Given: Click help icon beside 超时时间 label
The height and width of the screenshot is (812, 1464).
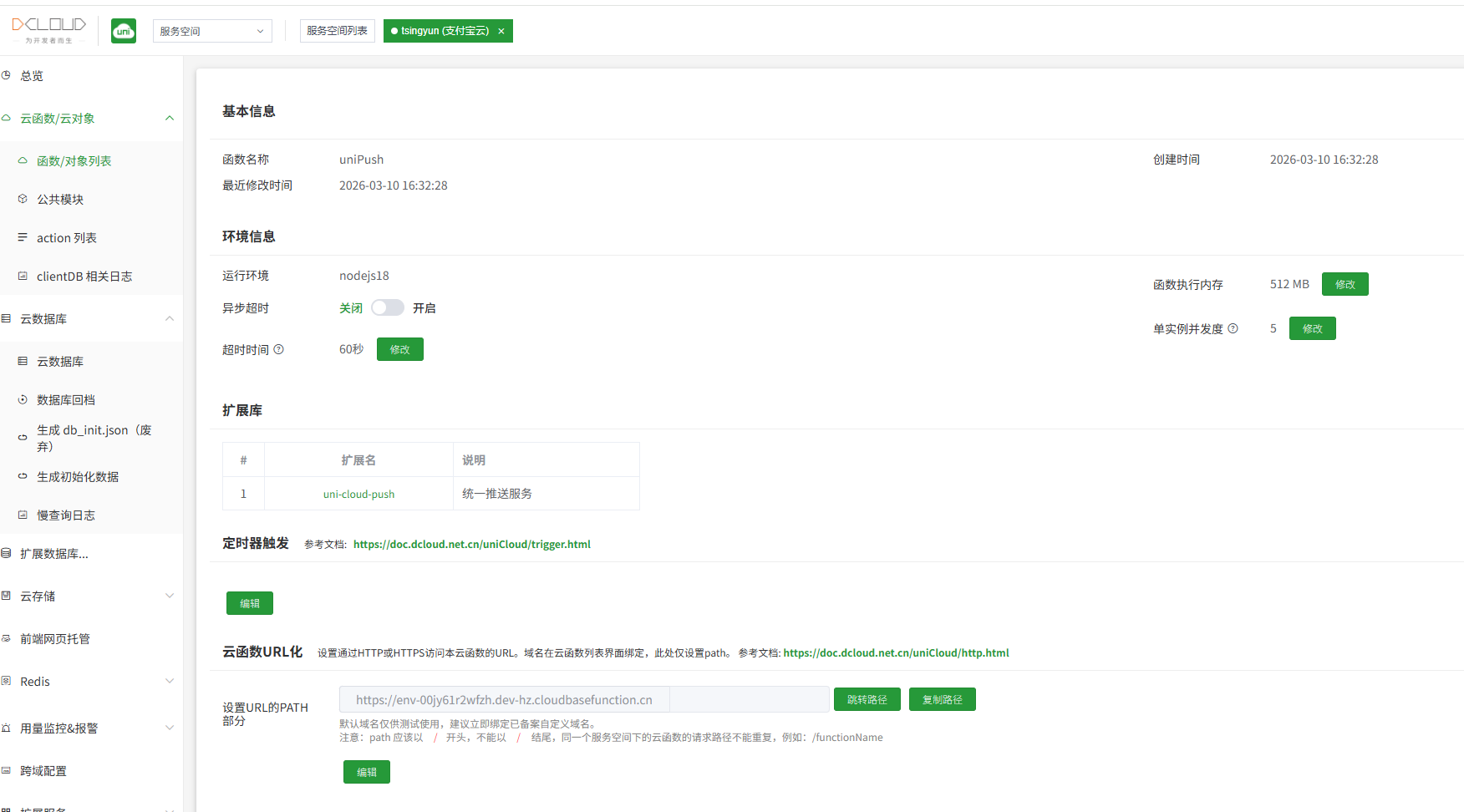Looking at the screenshot, I should pyautogui.click(x=279, y=350).
